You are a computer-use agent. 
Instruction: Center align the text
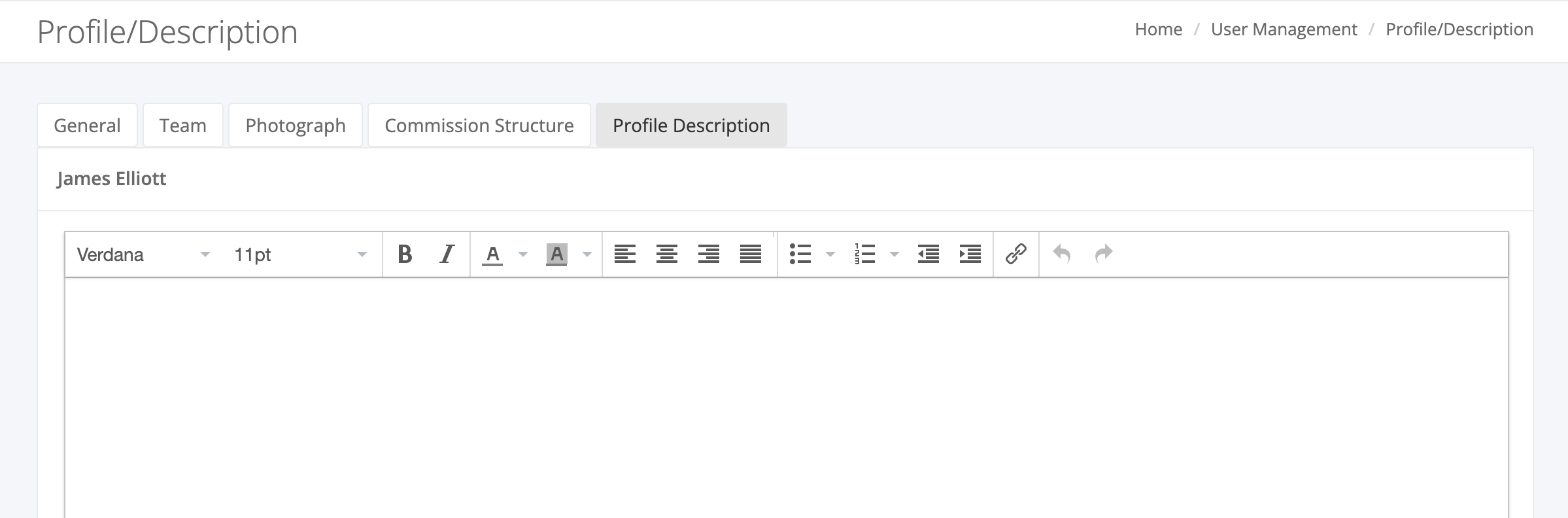(667, 254)
